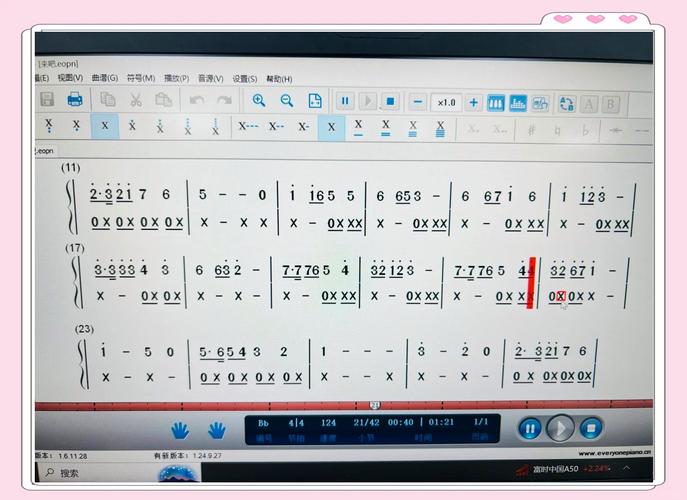Select the note with one dot above
Screen dimensions: 687x500
click(x=132, y=126)
